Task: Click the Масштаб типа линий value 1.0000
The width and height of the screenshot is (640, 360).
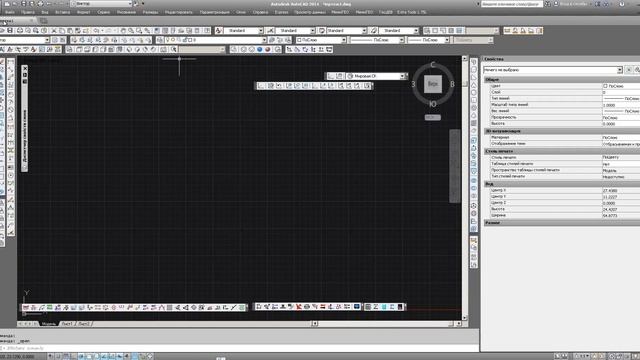Action: point(621,105)
